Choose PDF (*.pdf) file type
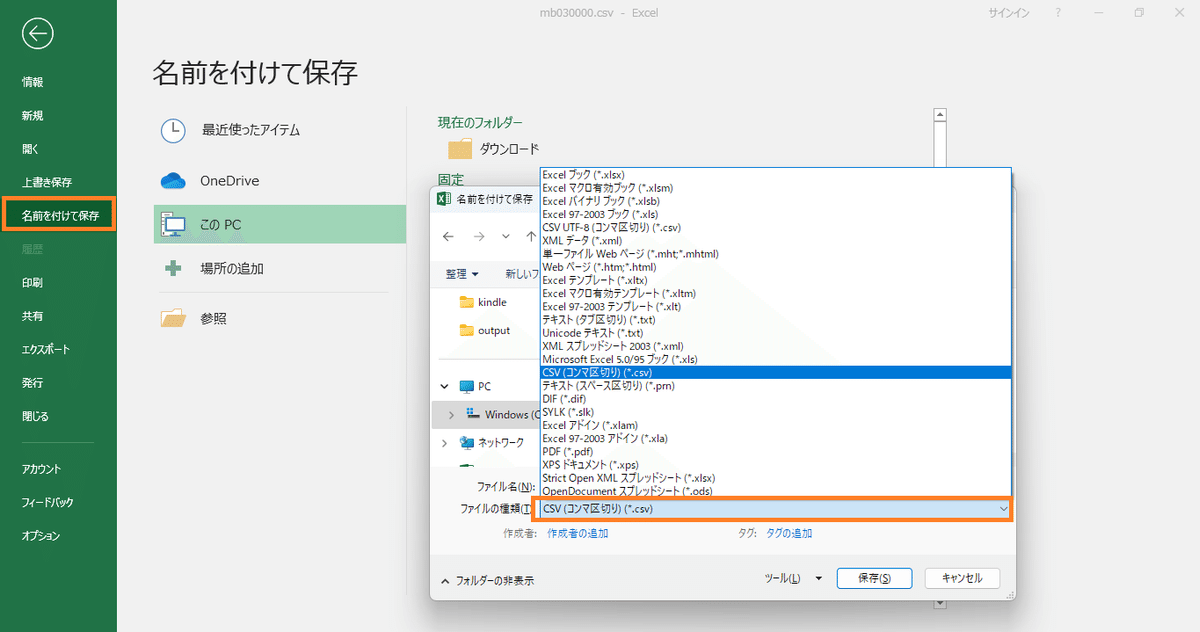This screenshot has width=1200, height=632. click(775, 451)
